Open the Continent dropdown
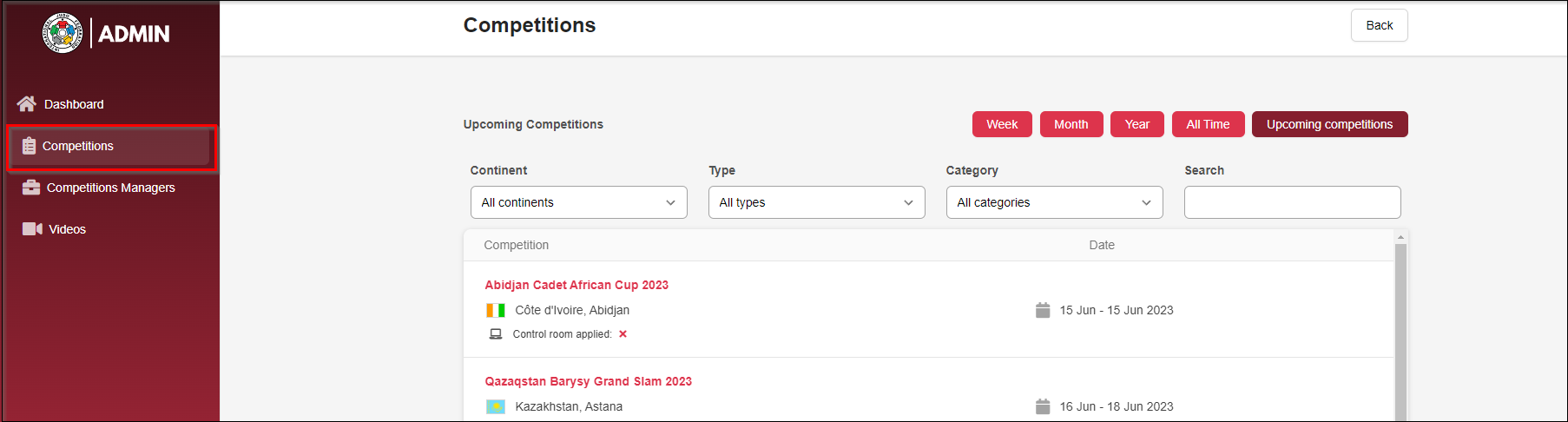The height and width of the screenshot is (422, 1568). pos(578,202)
